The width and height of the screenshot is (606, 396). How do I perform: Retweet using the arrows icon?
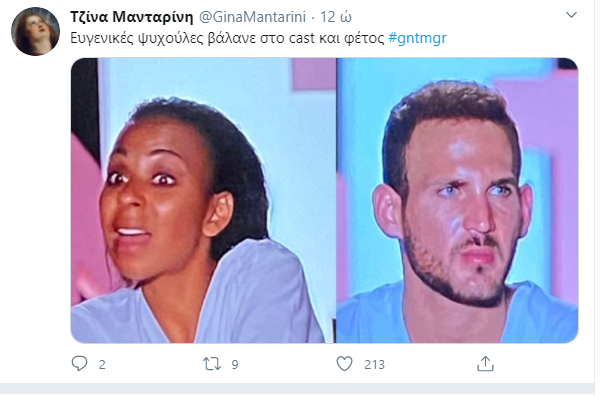point(212,364)
